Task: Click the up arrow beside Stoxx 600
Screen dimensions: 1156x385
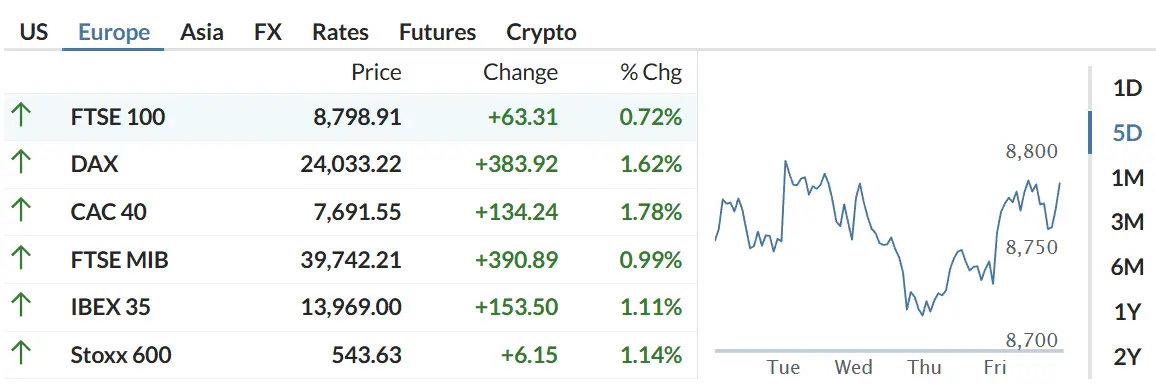Action: 21,354
